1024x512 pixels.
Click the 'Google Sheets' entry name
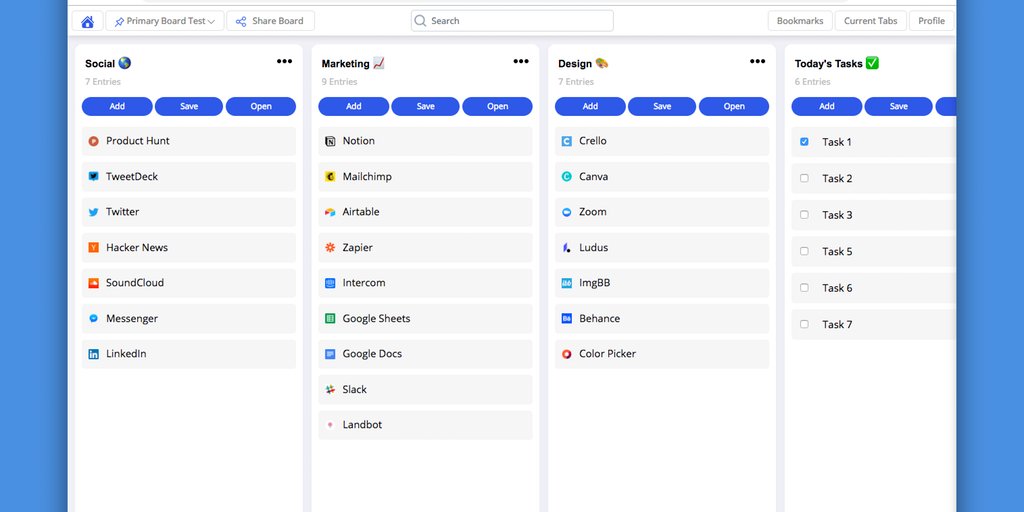(x=376, y=319)
